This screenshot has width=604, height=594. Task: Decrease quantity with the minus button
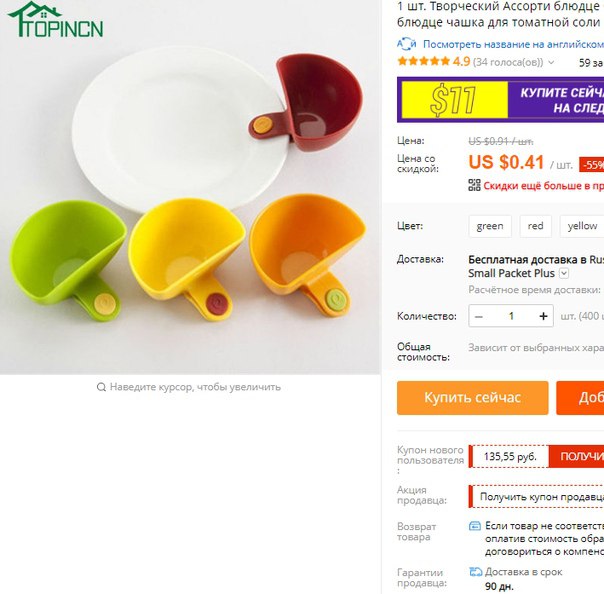click(479, 316)
